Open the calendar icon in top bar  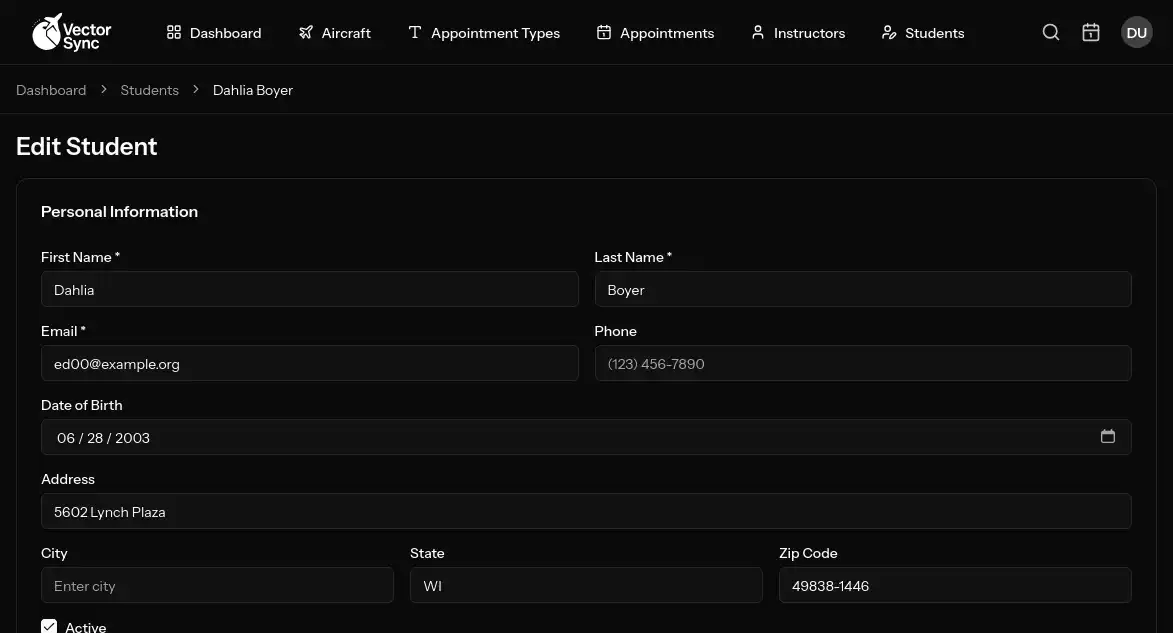click(1091, 33)
